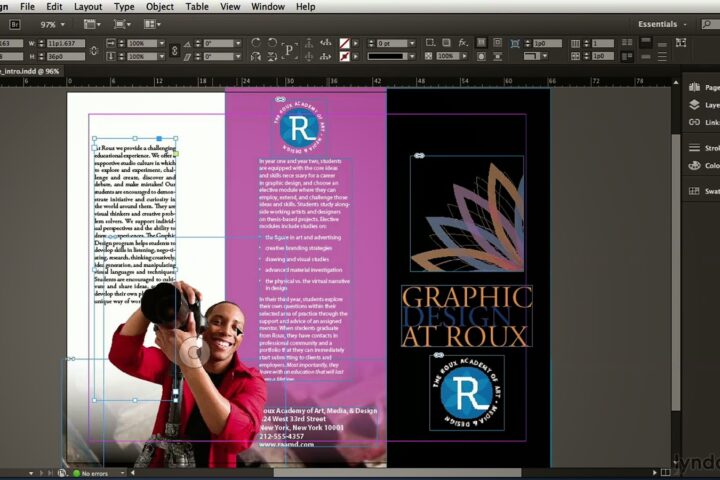The image size is (720, 480).
Task: Click the rotate 90° clockwise icon
Action: 256,43
